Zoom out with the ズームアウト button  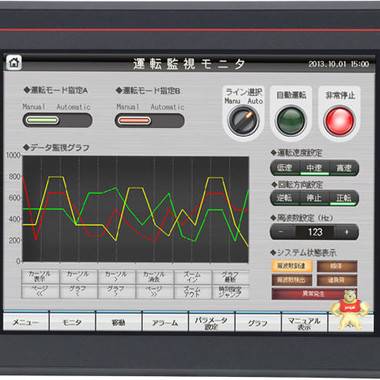point(192,291)
